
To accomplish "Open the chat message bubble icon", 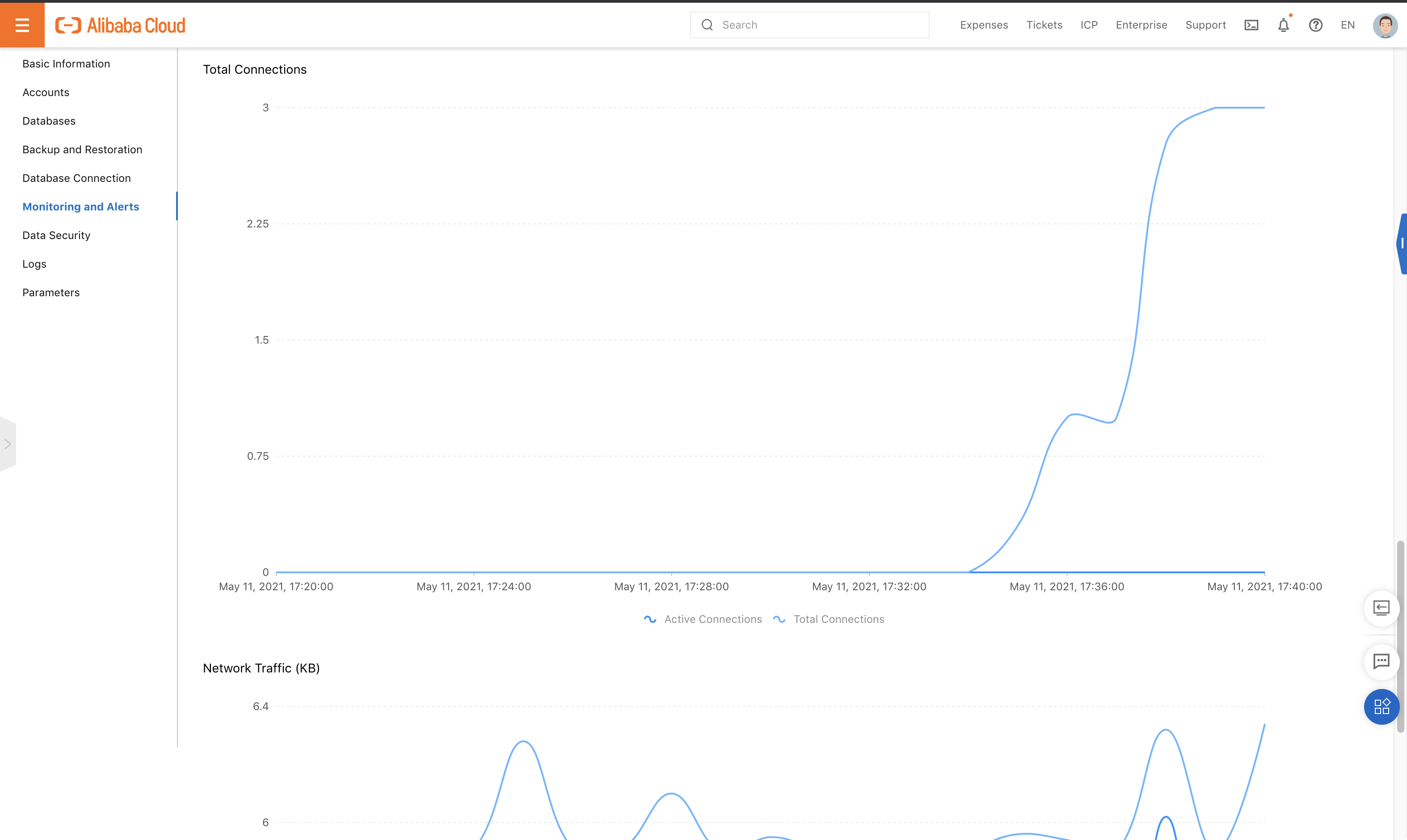I will 1382,661.
